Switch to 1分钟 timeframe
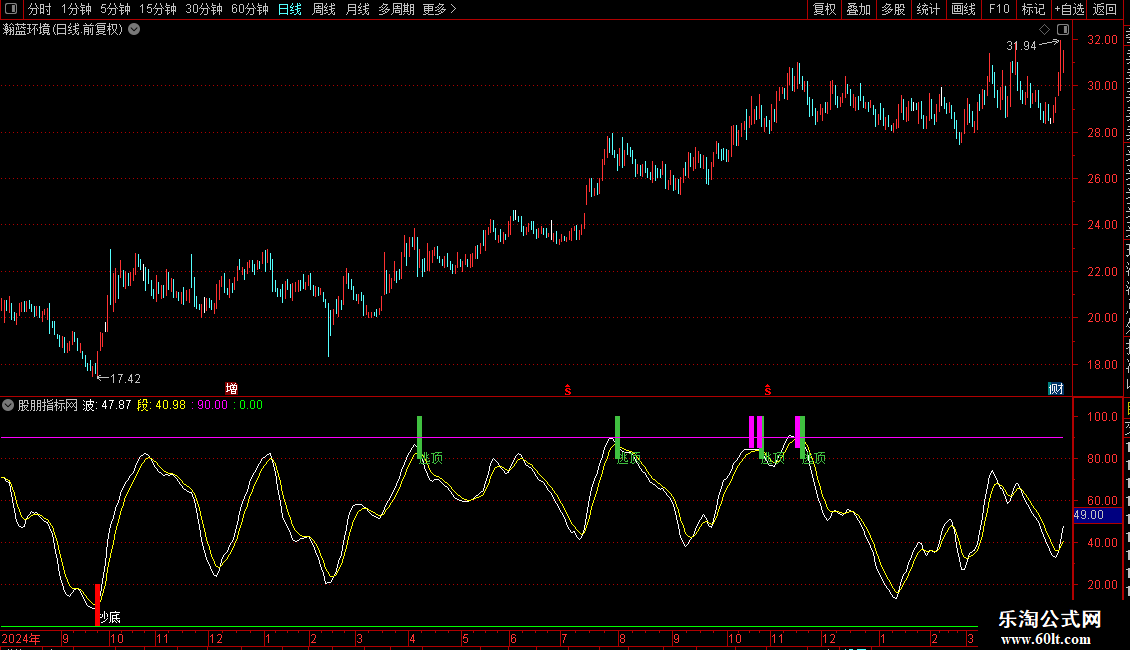Viewport: 1130px width, 650px height. point(76,9)
